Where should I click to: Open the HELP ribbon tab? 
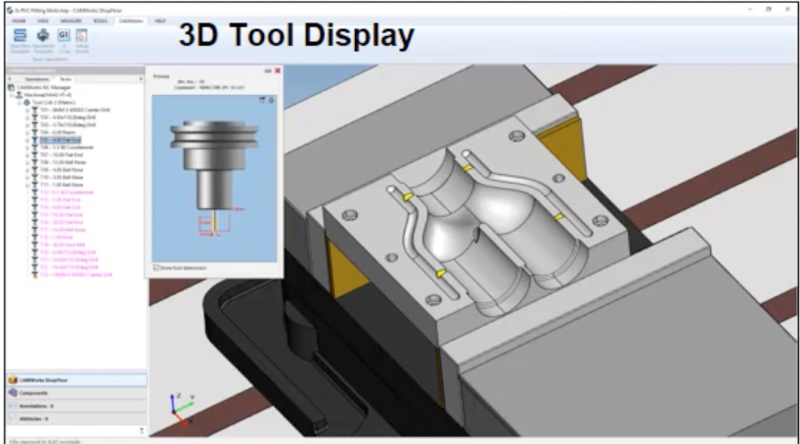160,21
